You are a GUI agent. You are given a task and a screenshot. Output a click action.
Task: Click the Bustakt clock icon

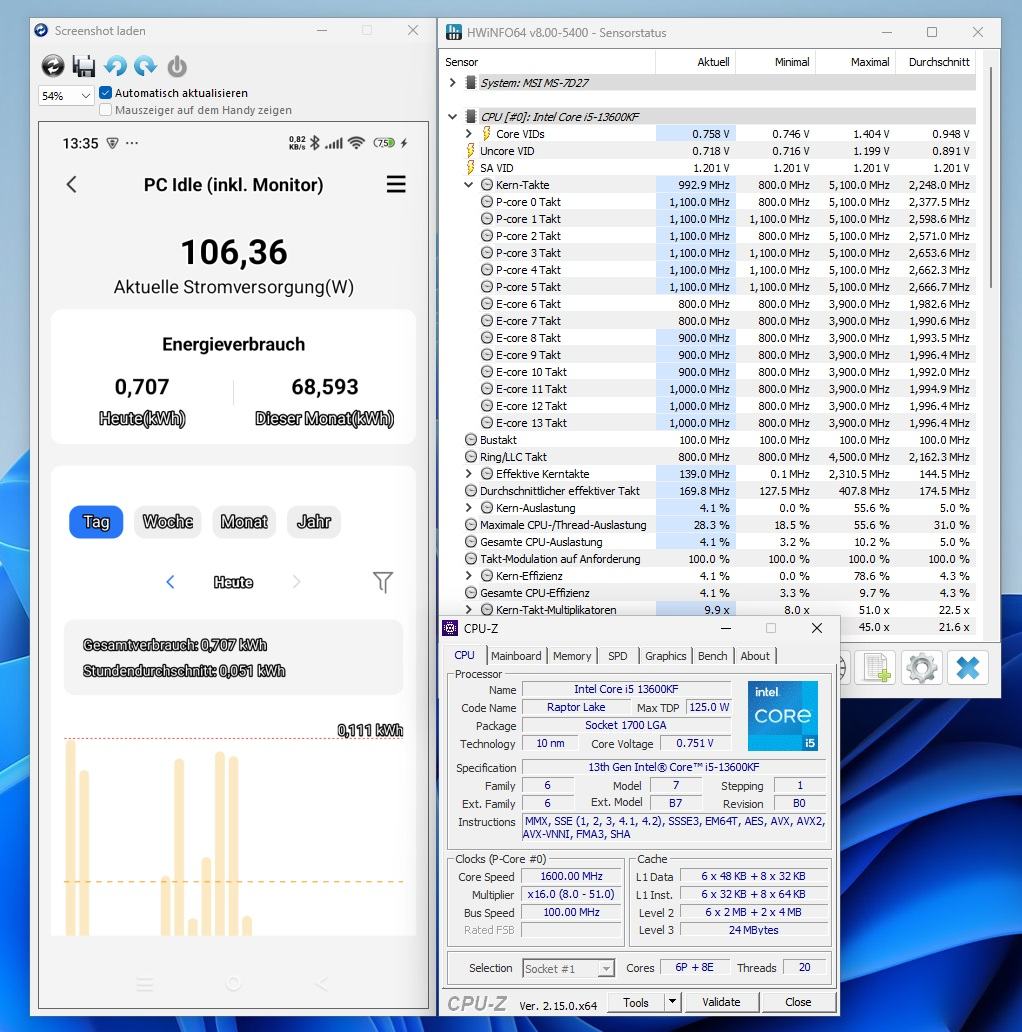pyautogui.click(x=471, y=440)
